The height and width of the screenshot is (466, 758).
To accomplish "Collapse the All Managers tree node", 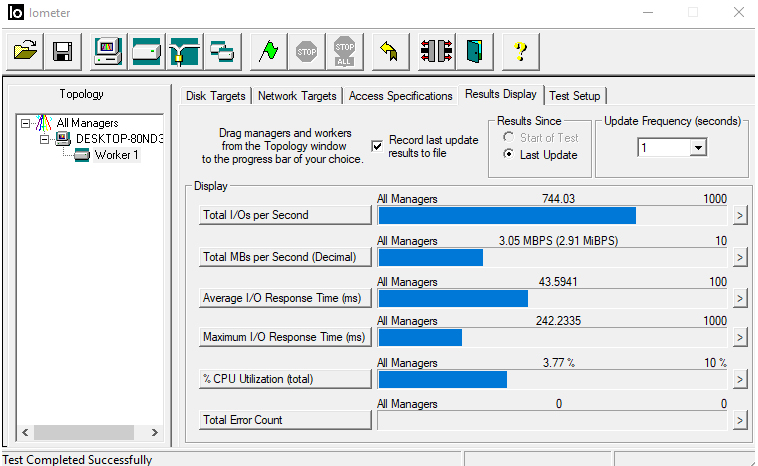I will (x=26, y=123).
